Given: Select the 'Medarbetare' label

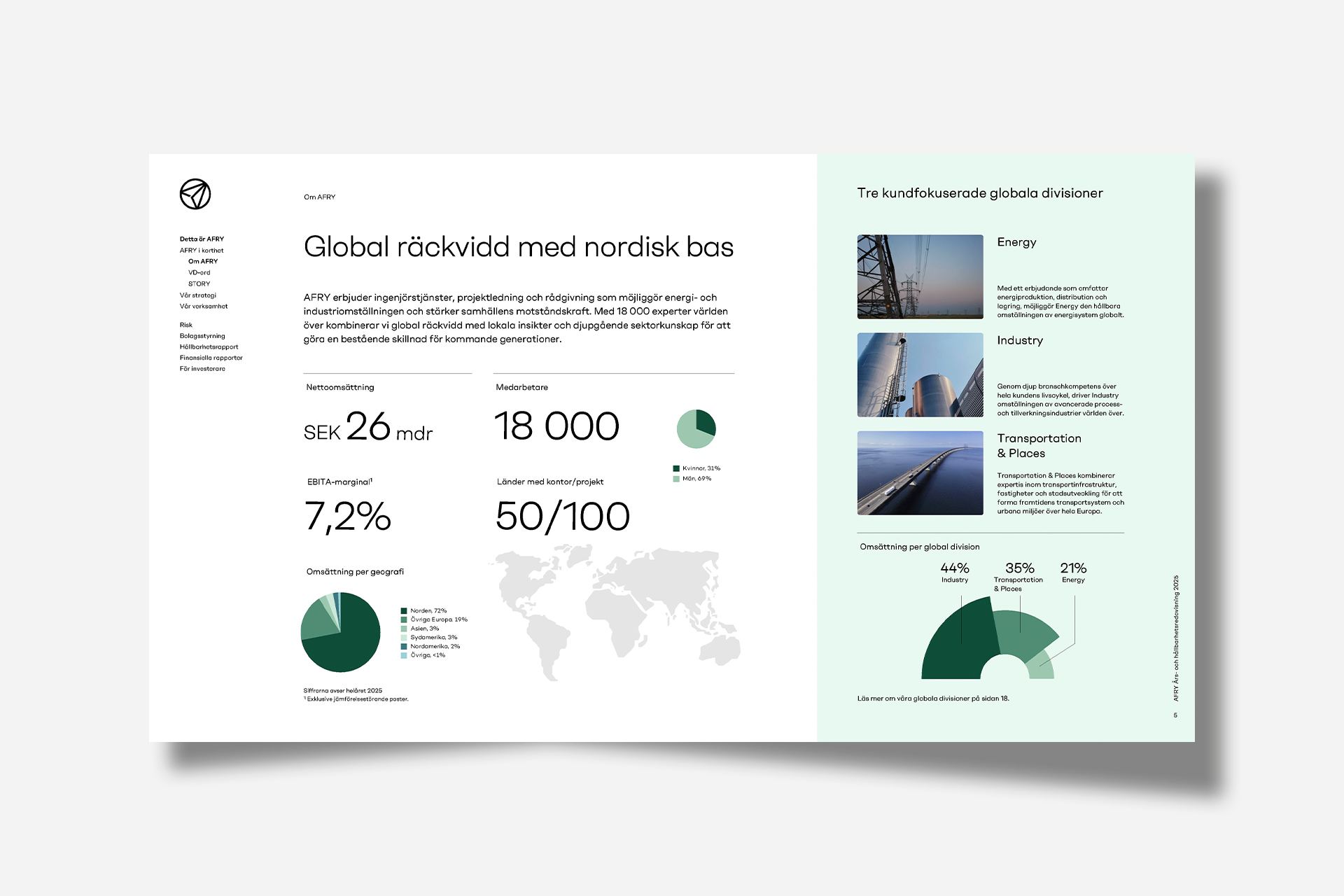Looking at the screenshot, I should pyautogui.click(x=522, y=388).
